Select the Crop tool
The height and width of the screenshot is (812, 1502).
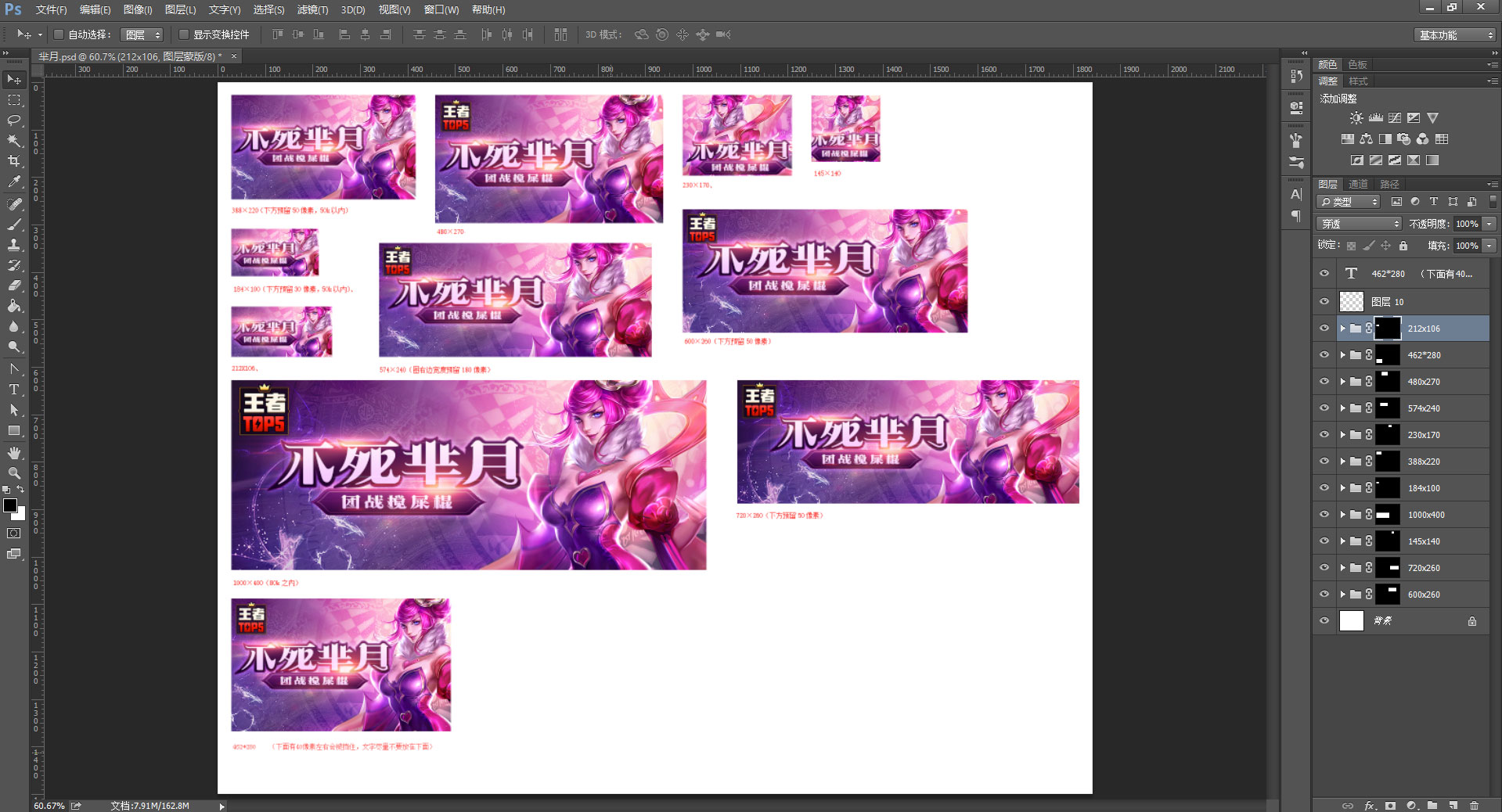point(14,161)
